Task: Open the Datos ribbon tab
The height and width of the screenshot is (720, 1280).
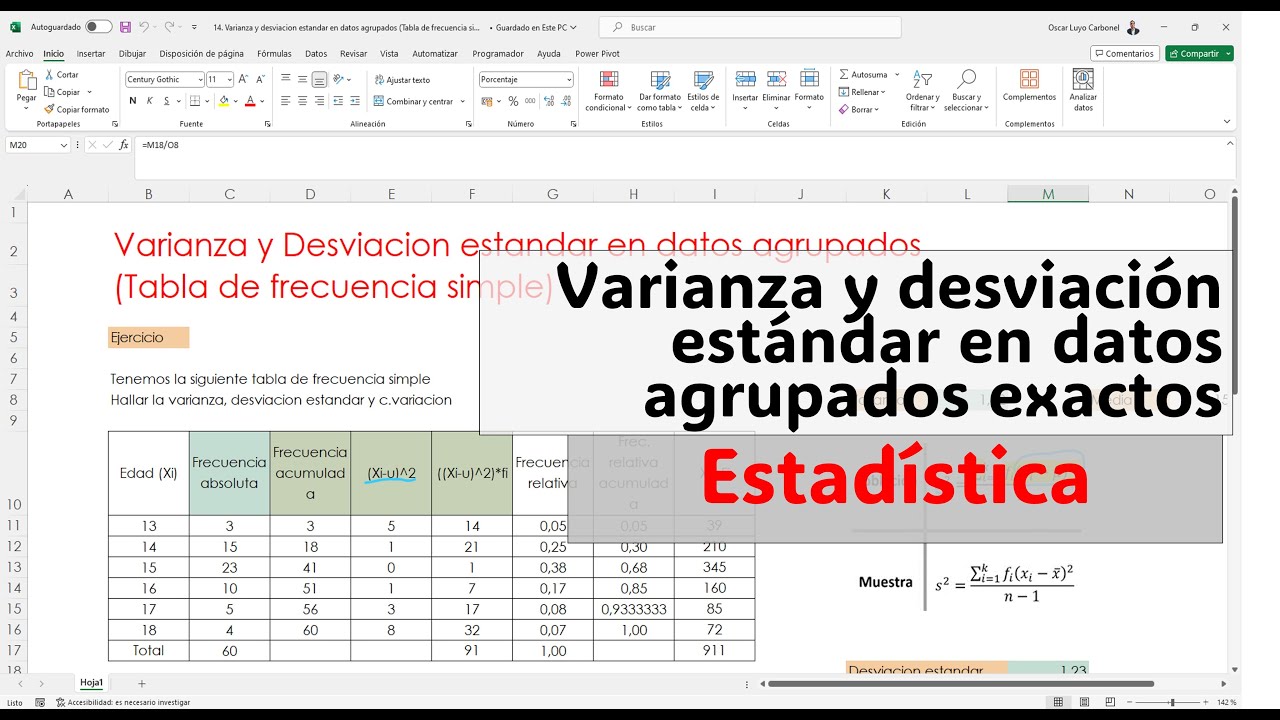Action: [316, 54]
